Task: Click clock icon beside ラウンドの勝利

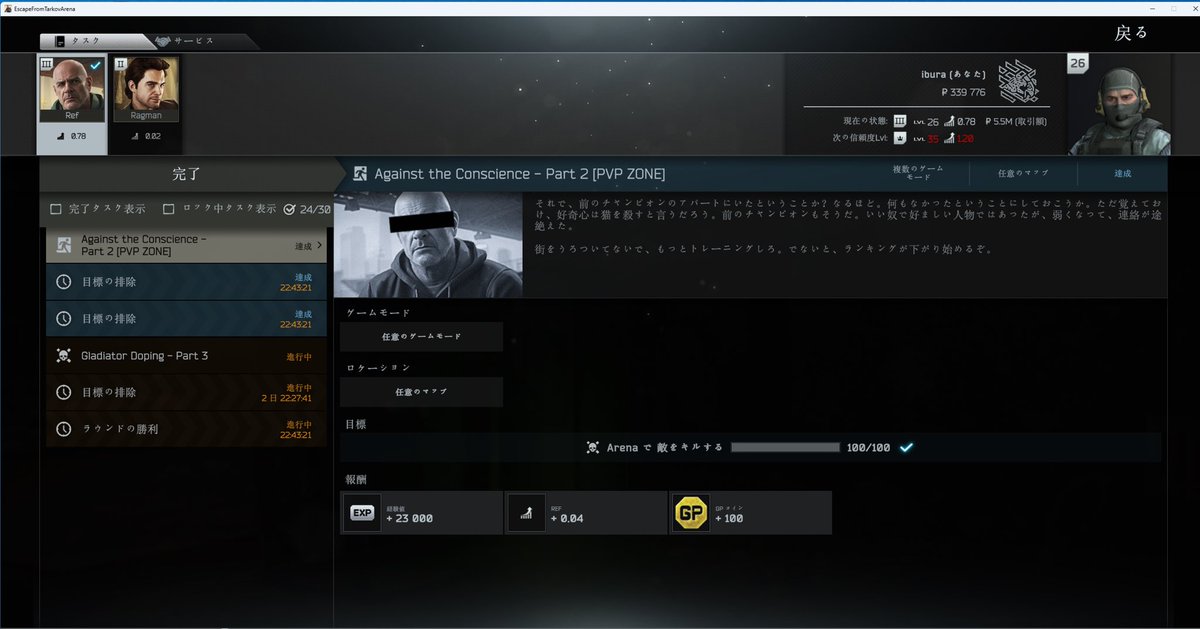Action: point(64,429)
